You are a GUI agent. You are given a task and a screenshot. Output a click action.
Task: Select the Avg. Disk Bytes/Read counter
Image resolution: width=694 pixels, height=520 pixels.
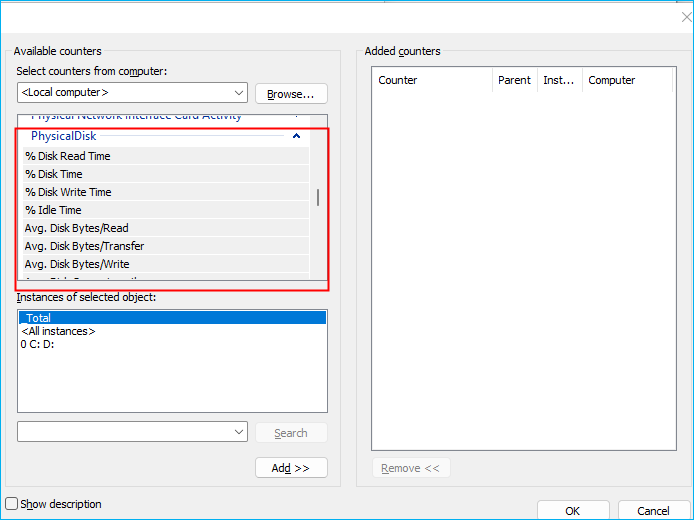(166, 228)
